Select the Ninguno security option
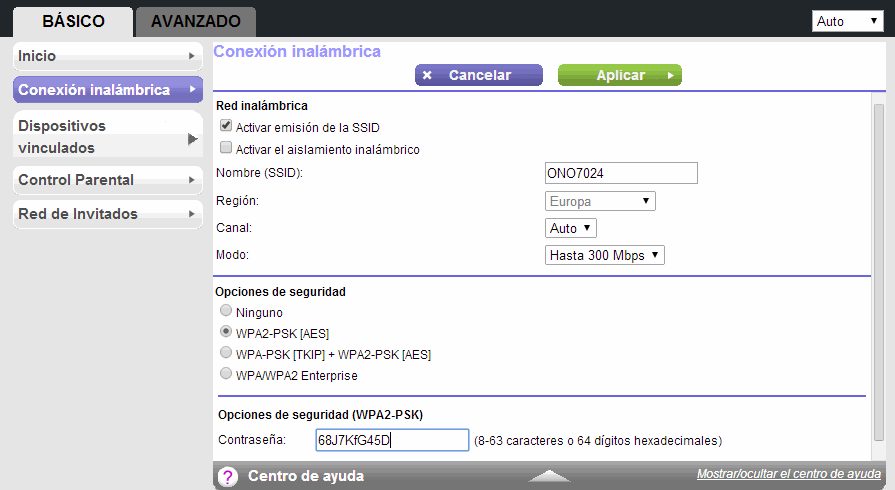The image size is (895, 490). (226, 311)
